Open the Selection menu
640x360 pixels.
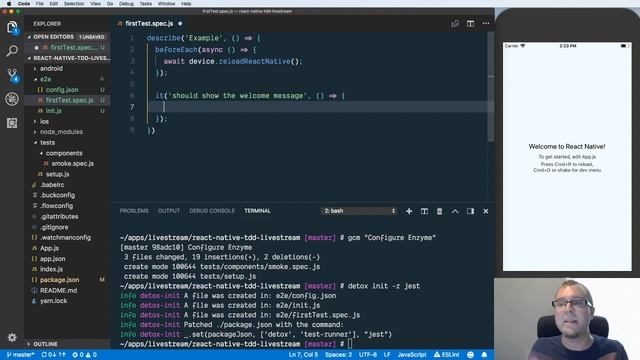74,4
